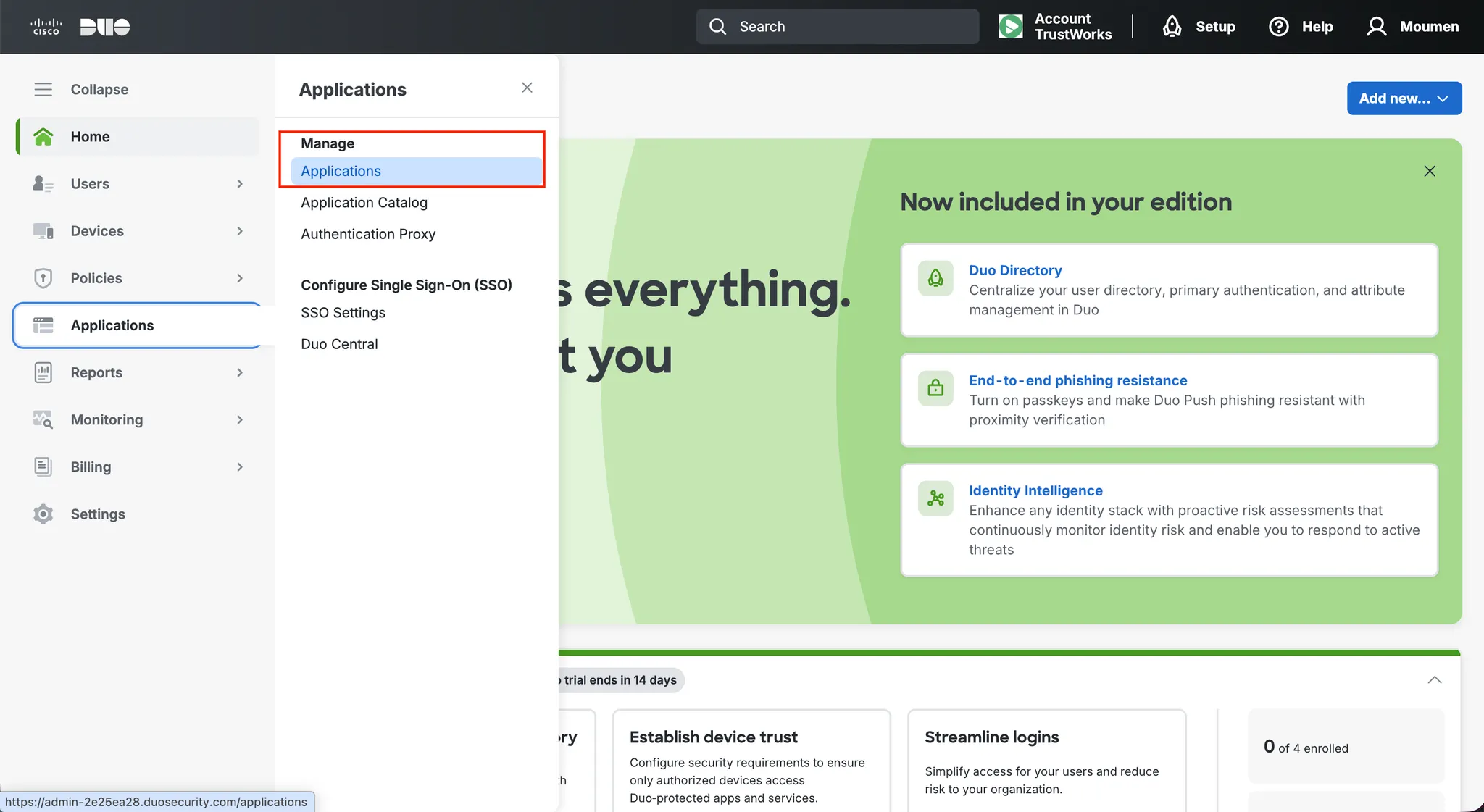Click the Settings gear icon

click(43, 514)
